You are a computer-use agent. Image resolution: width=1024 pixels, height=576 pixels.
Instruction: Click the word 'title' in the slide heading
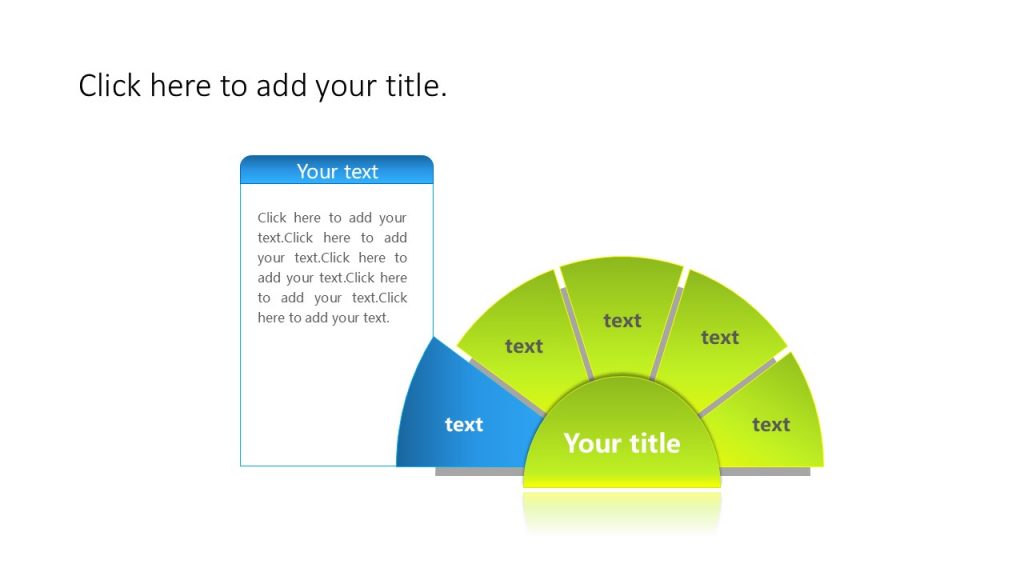[x=416, y=86]
